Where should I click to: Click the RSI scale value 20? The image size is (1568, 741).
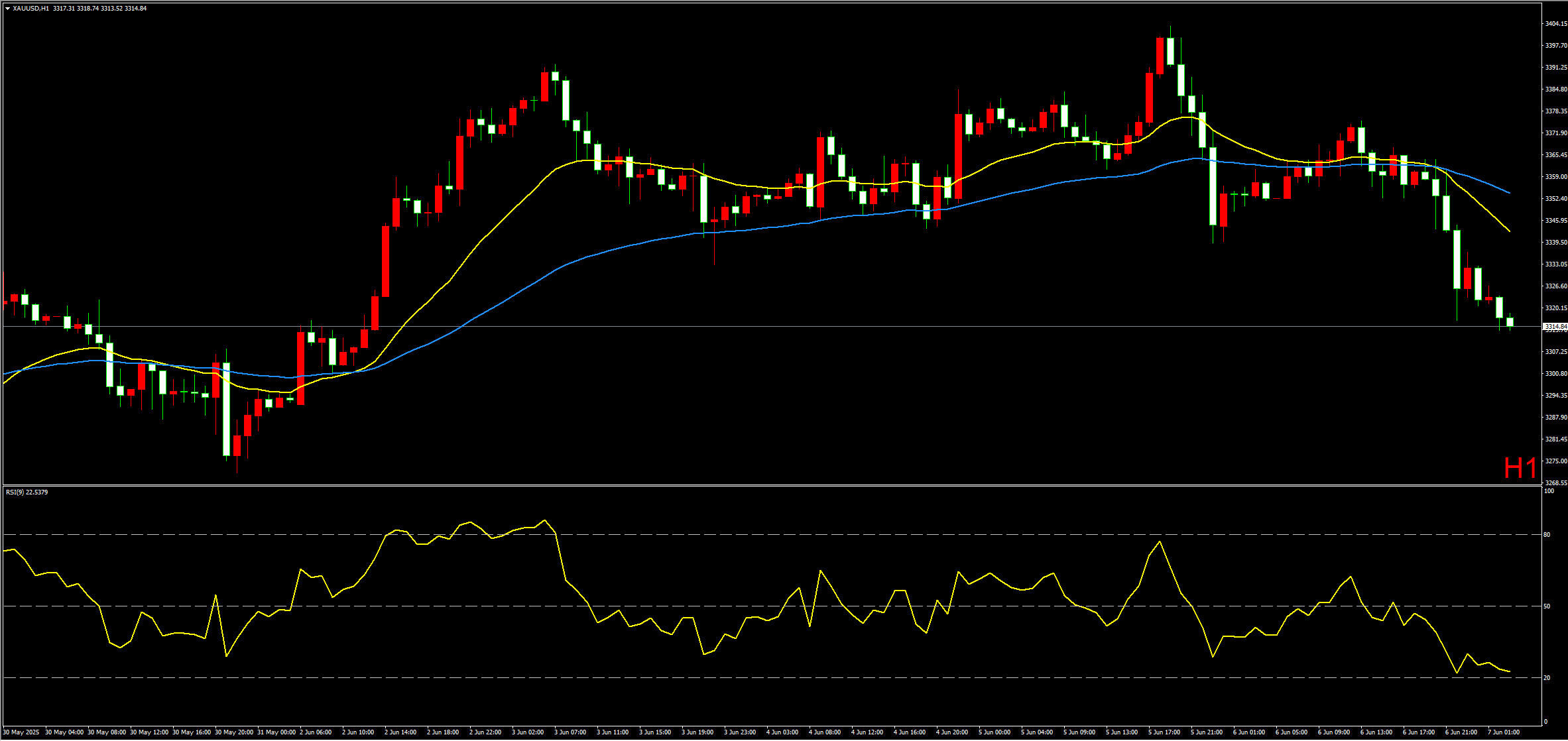1547,677
